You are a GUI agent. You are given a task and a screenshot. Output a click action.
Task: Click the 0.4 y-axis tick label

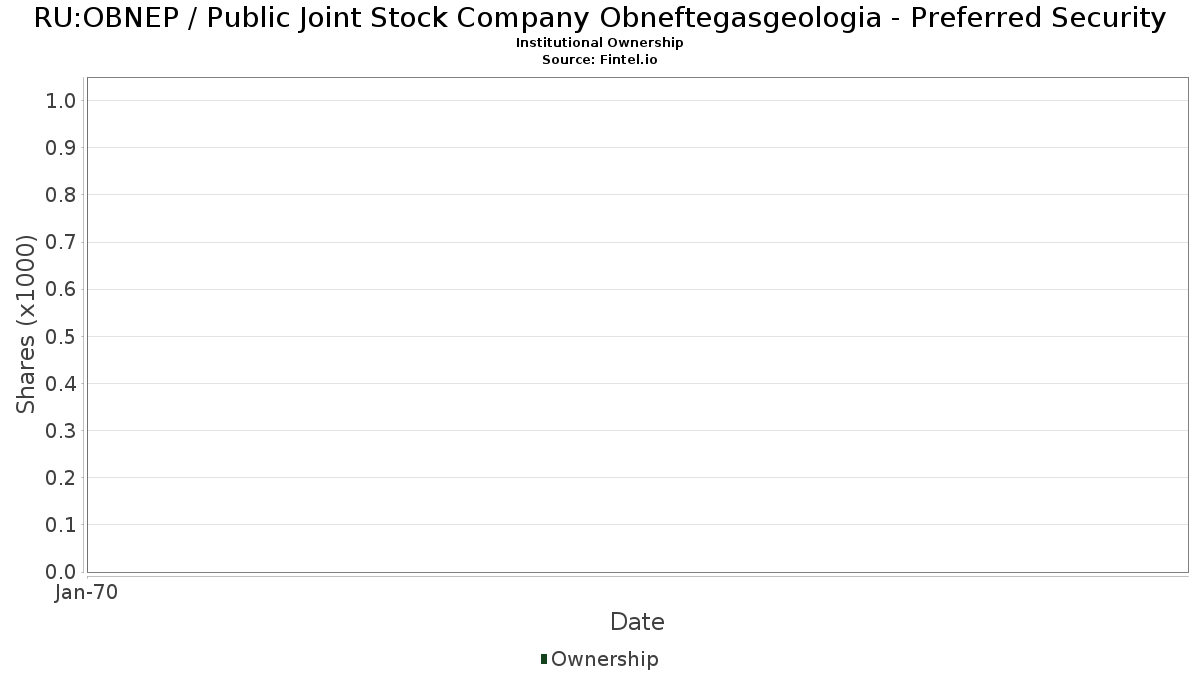pyautogui.click(x=61, y=383)
